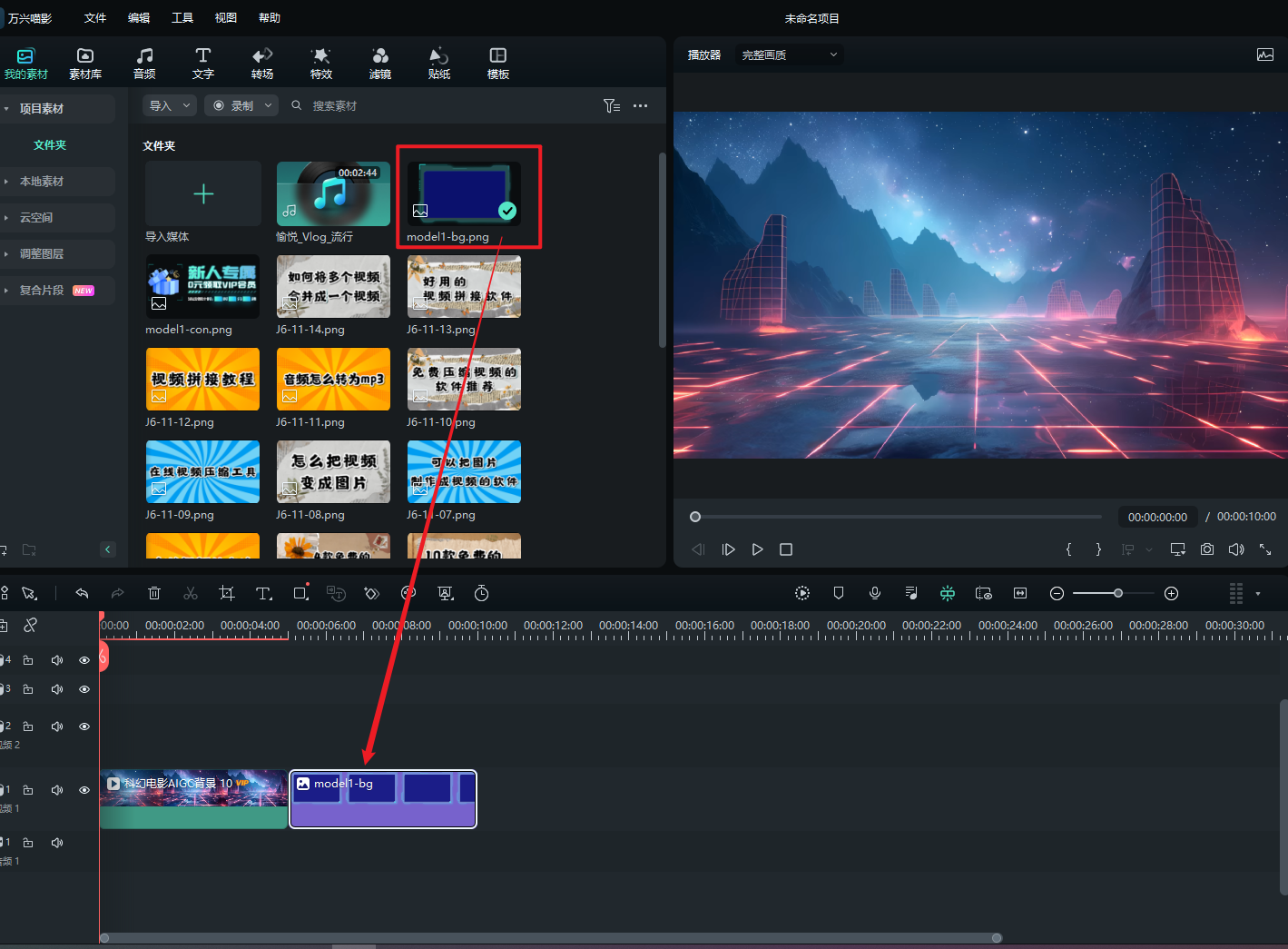Take a snapshot with the camera icon
The image size is (1288, 949).
tap(1207, 549)
